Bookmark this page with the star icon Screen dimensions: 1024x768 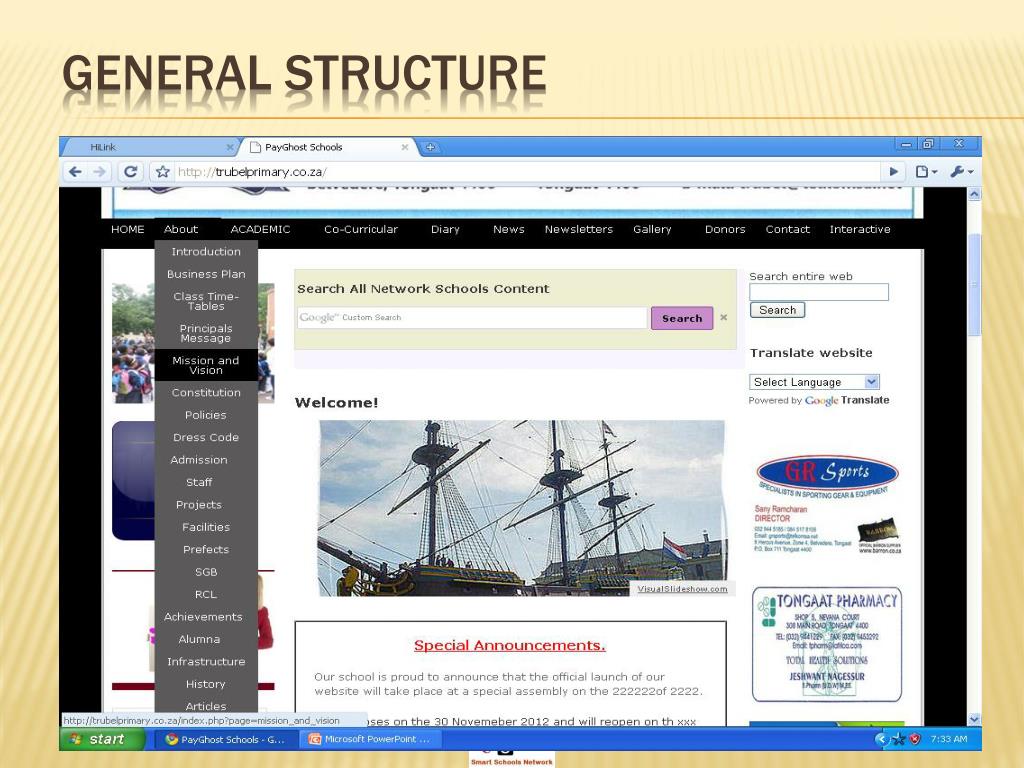(163, 172)
